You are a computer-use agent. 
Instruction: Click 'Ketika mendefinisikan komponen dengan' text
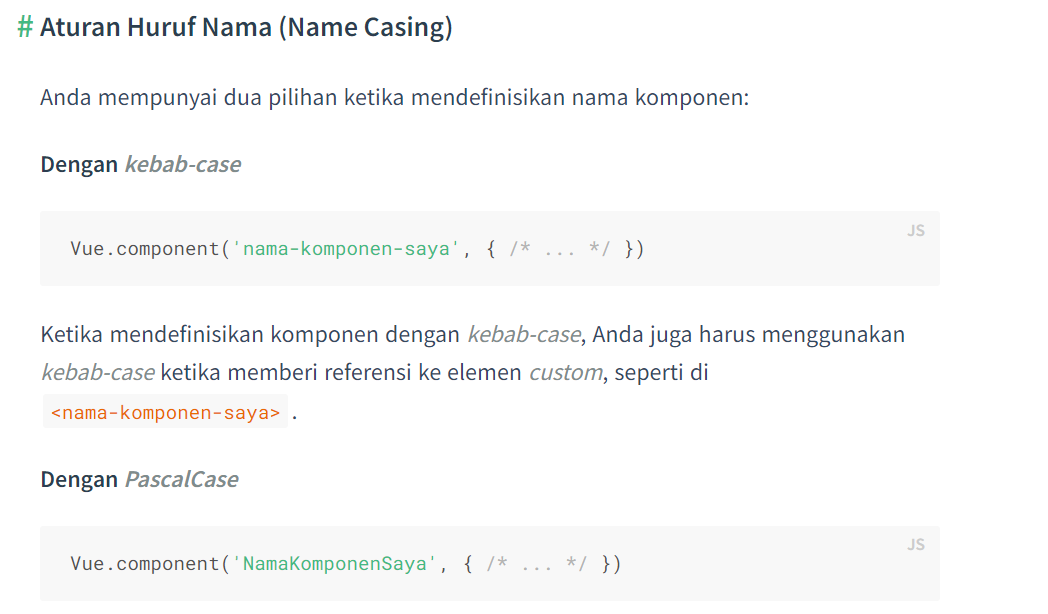pyautogui.click(x=251, y=334)
